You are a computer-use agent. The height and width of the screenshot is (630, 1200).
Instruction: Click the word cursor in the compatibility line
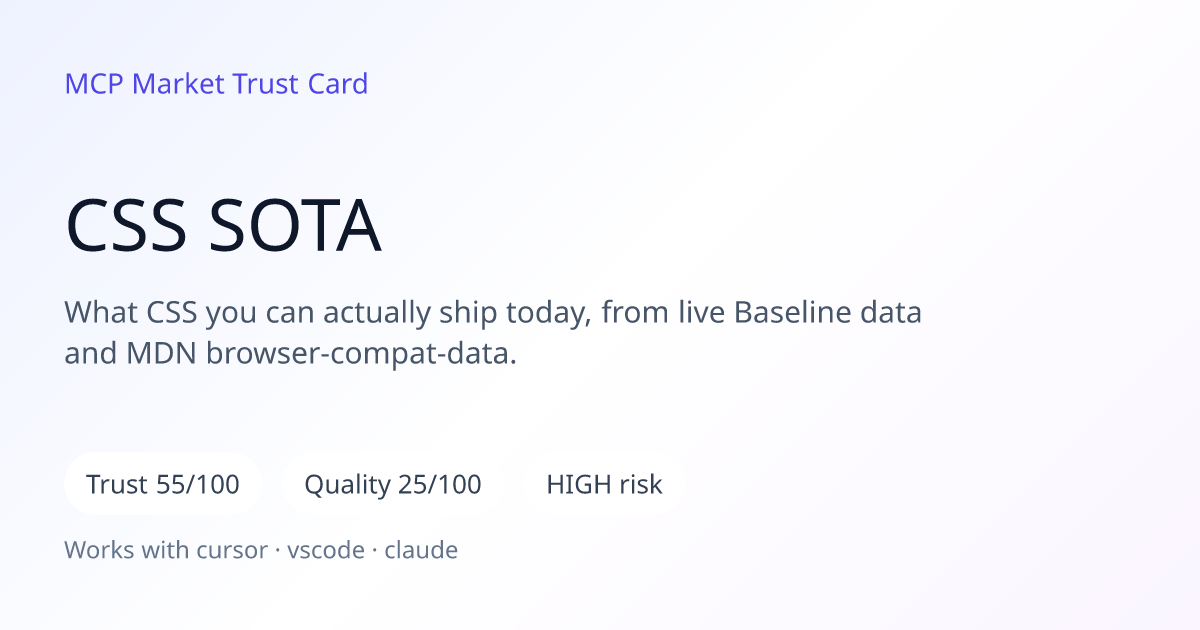(x=235, y=550)
